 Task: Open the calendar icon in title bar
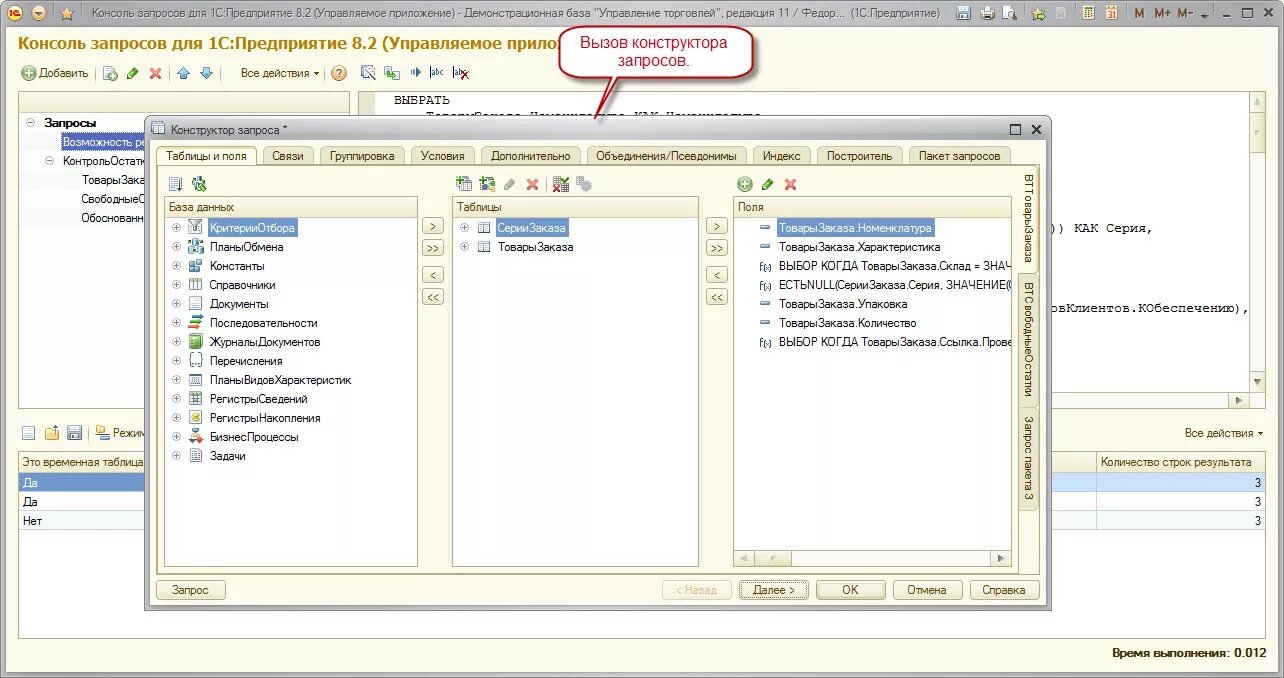pyautogui.click(x=1112, y=13)
